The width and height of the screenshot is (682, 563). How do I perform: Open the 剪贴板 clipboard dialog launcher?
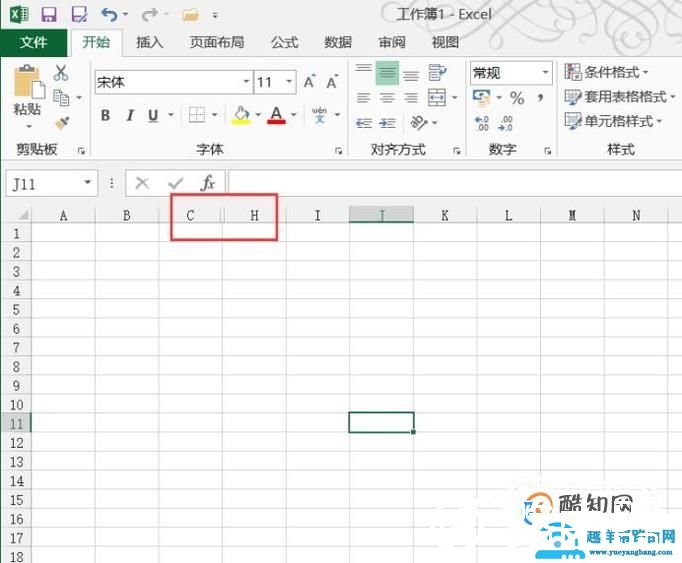tap(81, 151)
